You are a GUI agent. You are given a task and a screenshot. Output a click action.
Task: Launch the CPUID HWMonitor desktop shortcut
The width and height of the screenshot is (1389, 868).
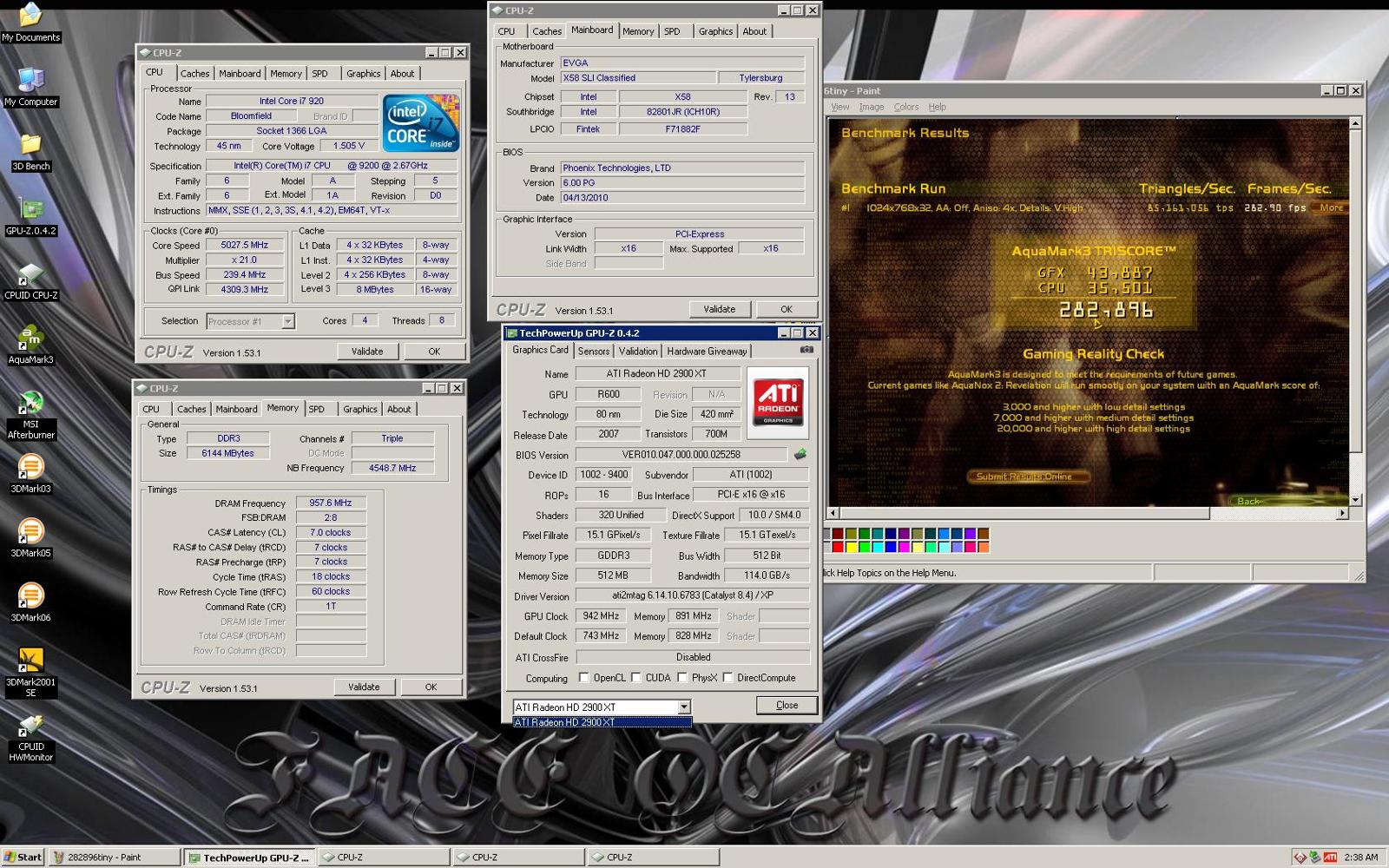pos(30,738)
